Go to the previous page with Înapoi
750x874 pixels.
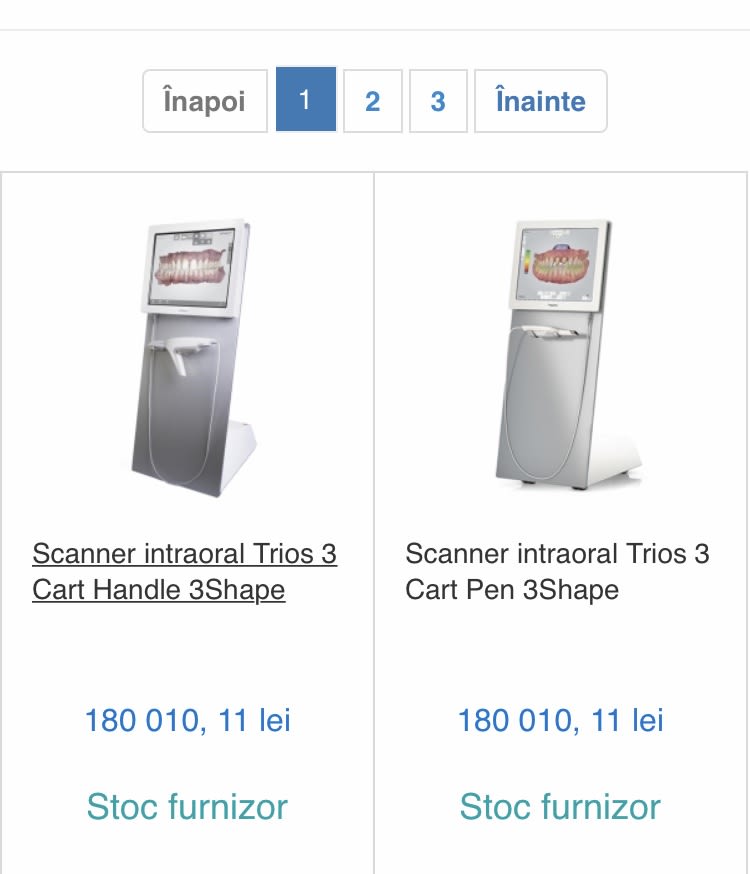click(204, 101)
